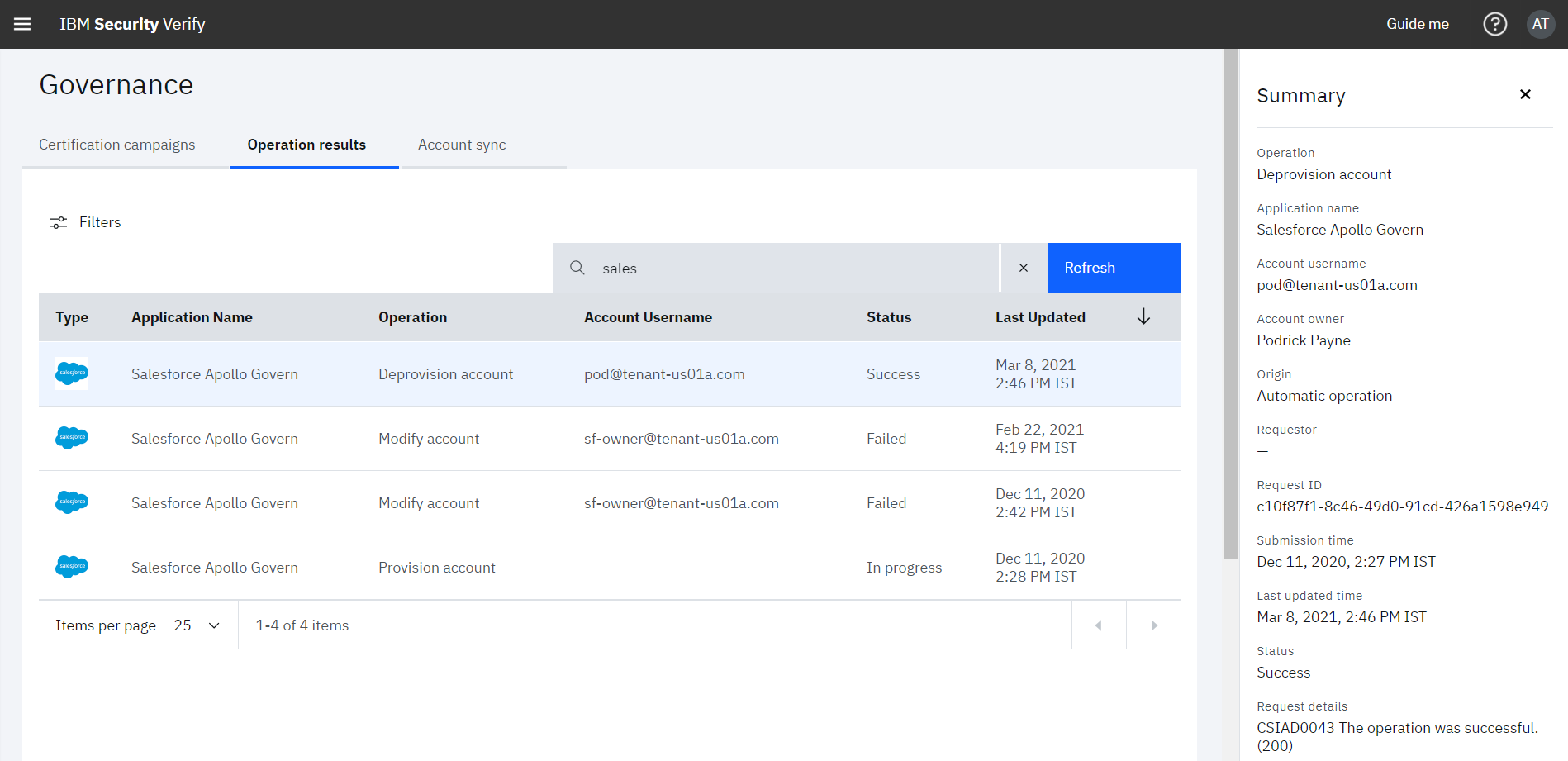The width and height of the screenshot is (1568, 761).
Task: Toggle Last Updated sort arrow
Action: tap(1143, 317)
